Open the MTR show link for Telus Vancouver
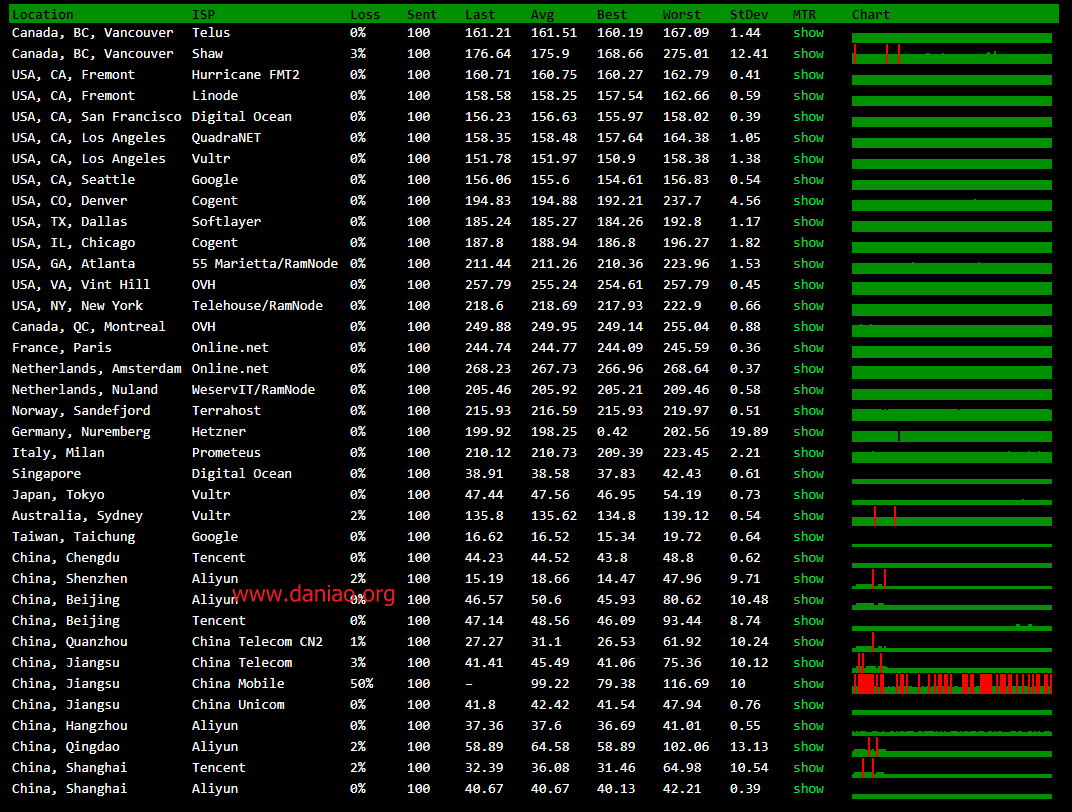 [x=808, y=33]
